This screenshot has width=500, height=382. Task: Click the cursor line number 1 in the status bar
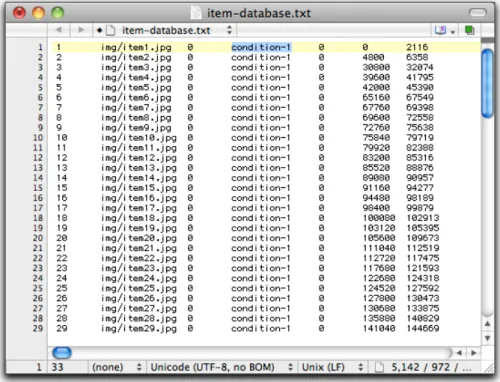click(39, 367)
